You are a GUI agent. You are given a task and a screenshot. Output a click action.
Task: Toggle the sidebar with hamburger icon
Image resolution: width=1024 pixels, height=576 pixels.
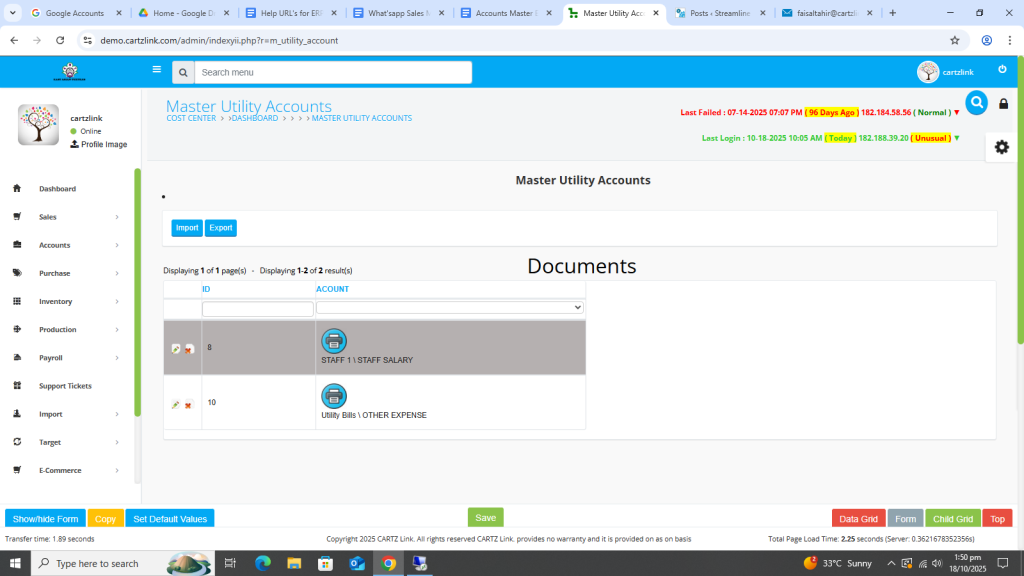(x=157, y=70)
